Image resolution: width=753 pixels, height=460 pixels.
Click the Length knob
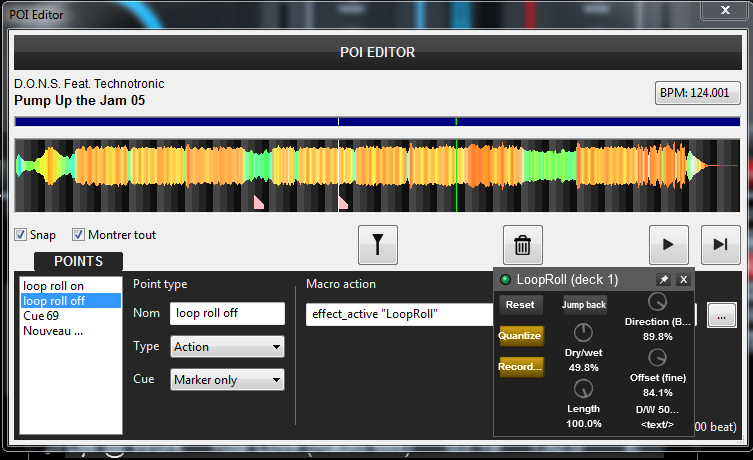coord(584,388)
